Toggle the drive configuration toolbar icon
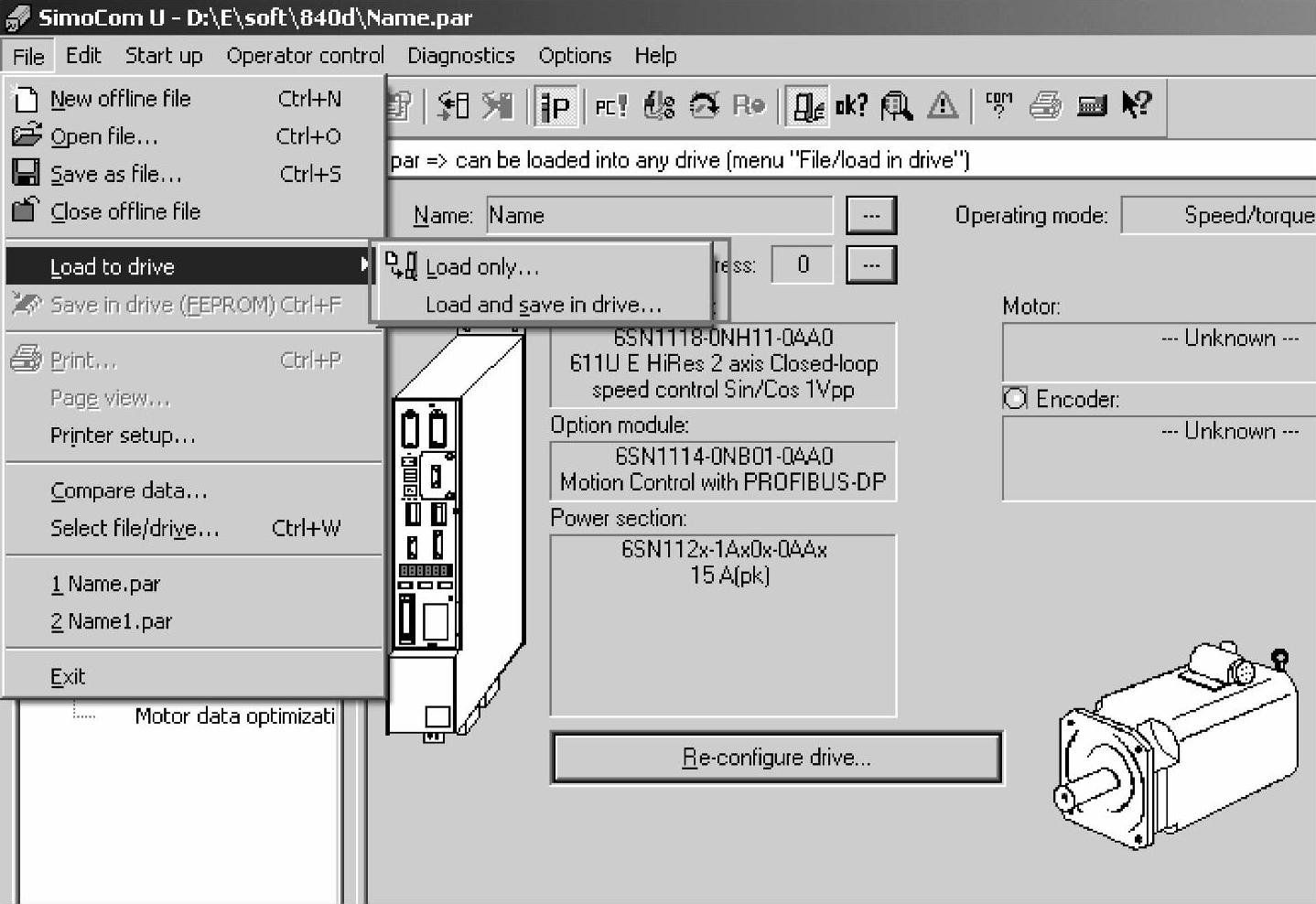The width and height of the screenshot is (1316, 904). tap(807, 106)
